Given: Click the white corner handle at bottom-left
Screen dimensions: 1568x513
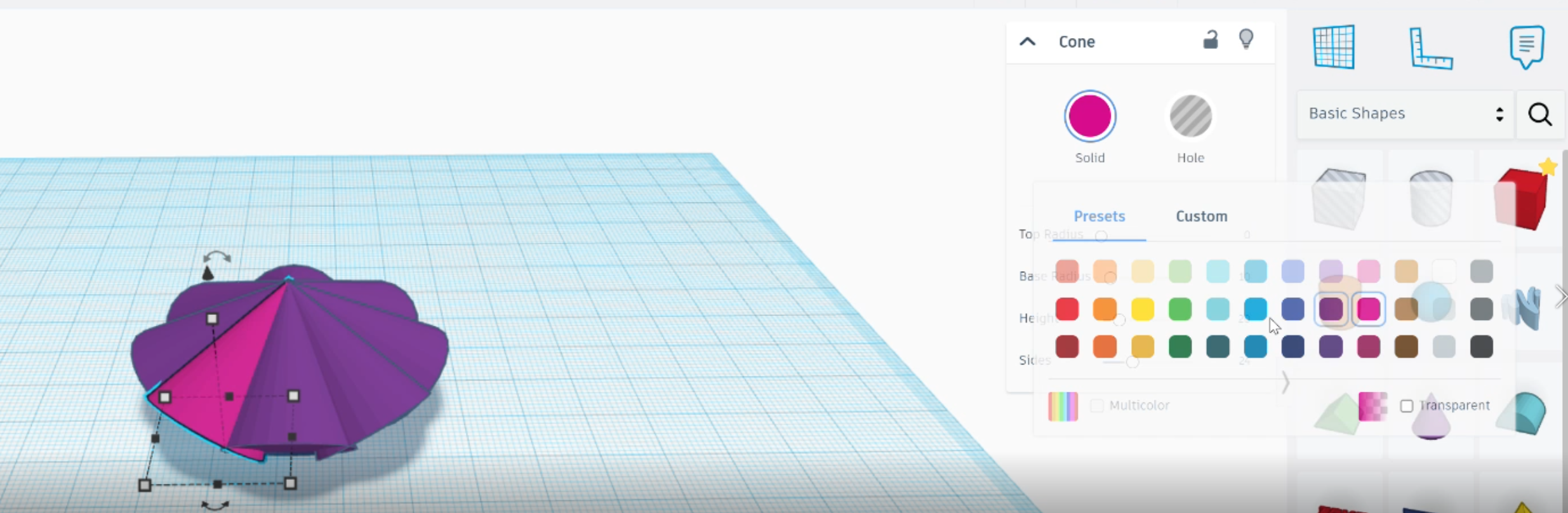Looking at the screenshot, I should point(145,485).
